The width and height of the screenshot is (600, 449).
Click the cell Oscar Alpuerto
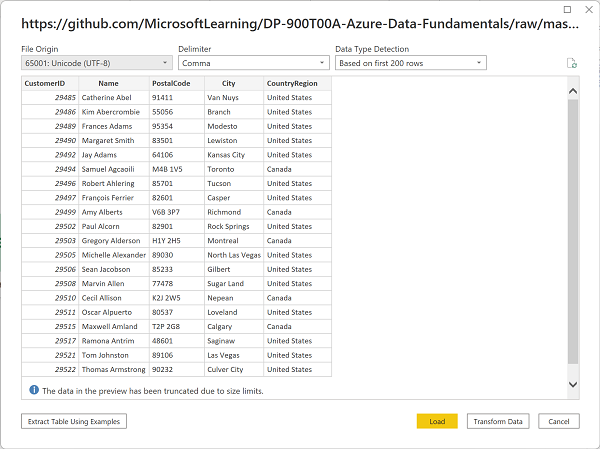click(x=114, y=312)
